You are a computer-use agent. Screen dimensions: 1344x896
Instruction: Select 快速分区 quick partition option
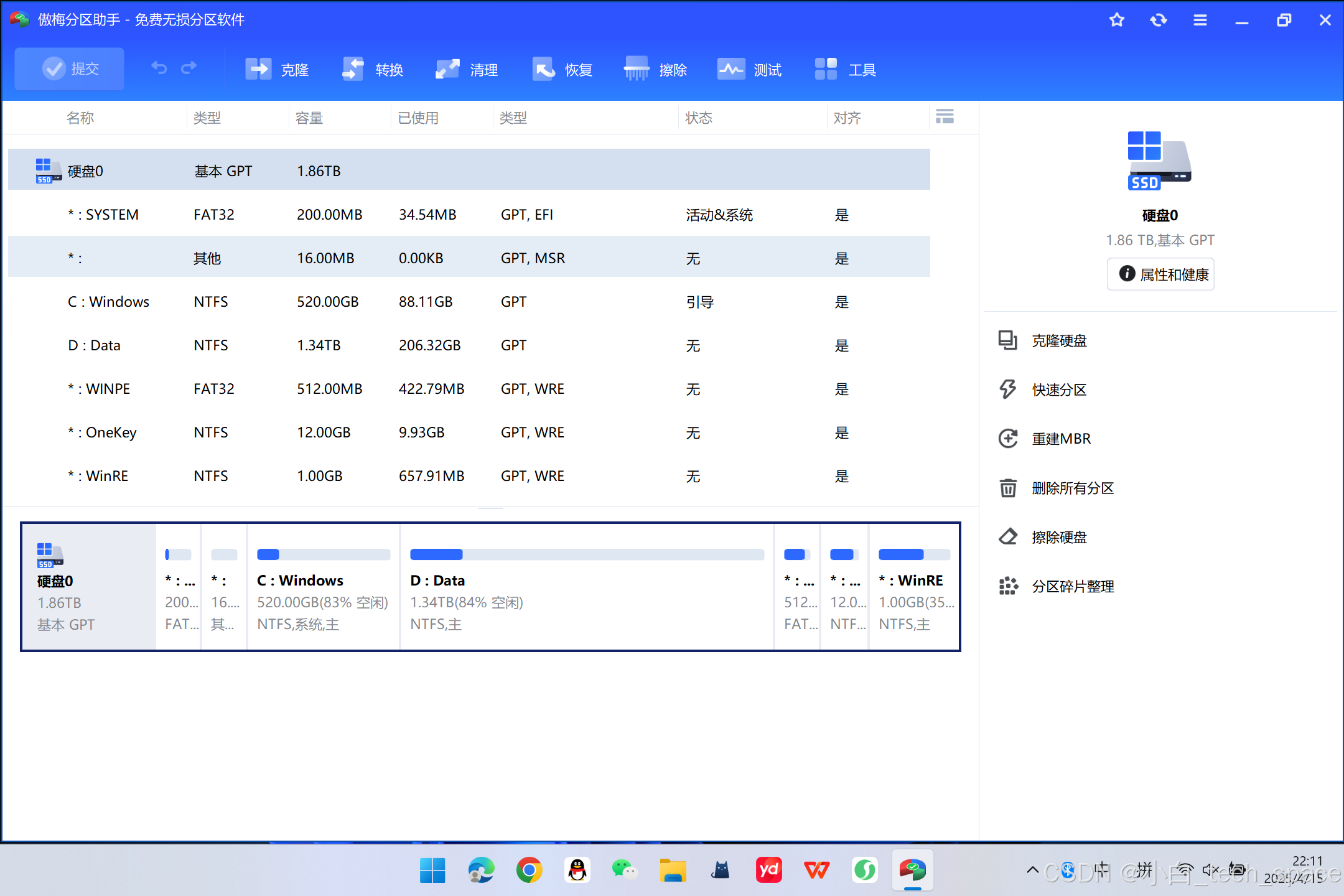click(x=1058, y=390)
